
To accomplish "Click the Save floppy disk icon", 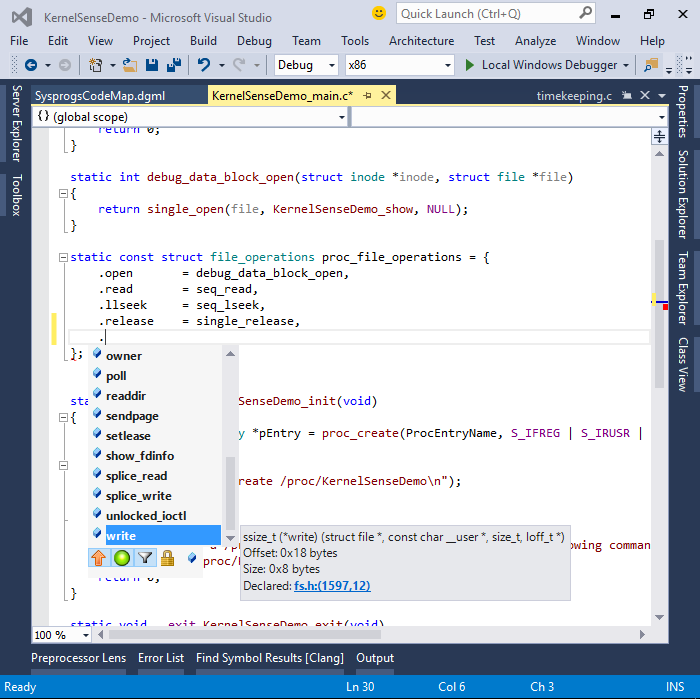I will point(152,65).
